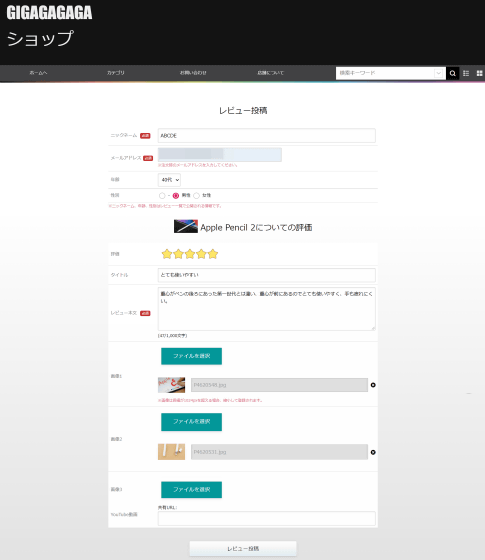Click the email address field

[x=220, y=155]
